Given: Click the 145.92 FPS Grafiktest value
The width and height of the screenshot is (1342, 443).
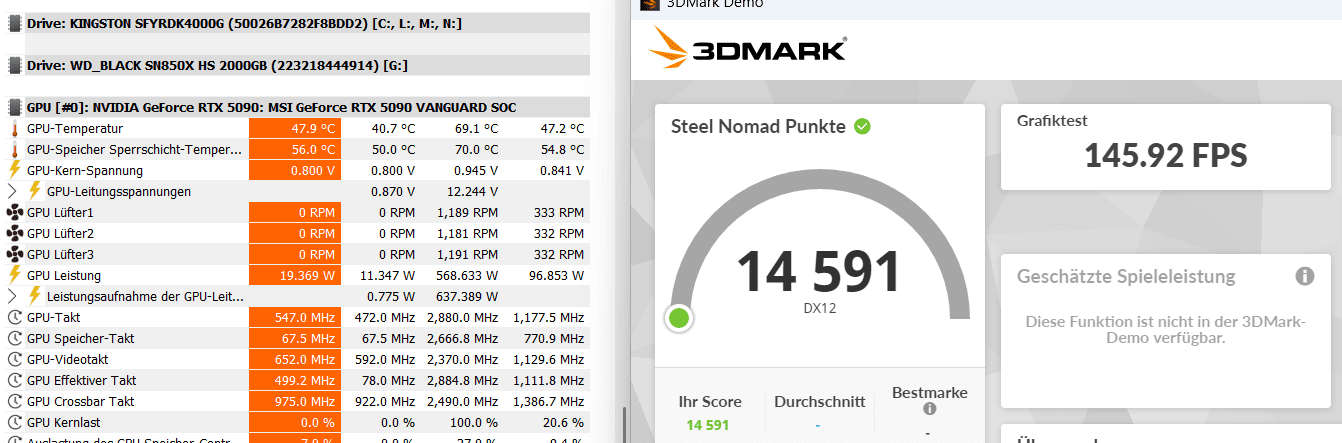Looking at the screenshot, I should pyautogui.click(x=1165, y=155).
